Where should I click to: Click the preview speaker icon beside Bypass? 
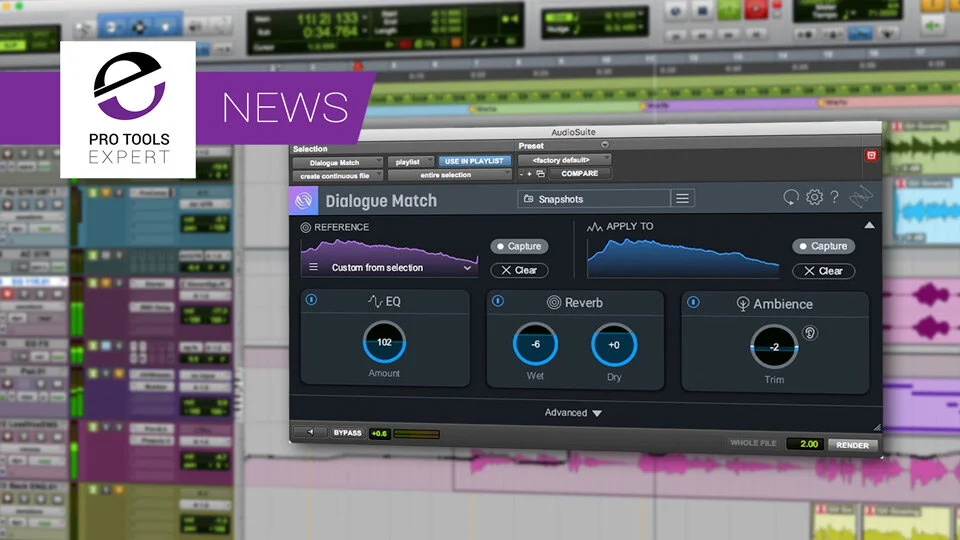point(310,432)
